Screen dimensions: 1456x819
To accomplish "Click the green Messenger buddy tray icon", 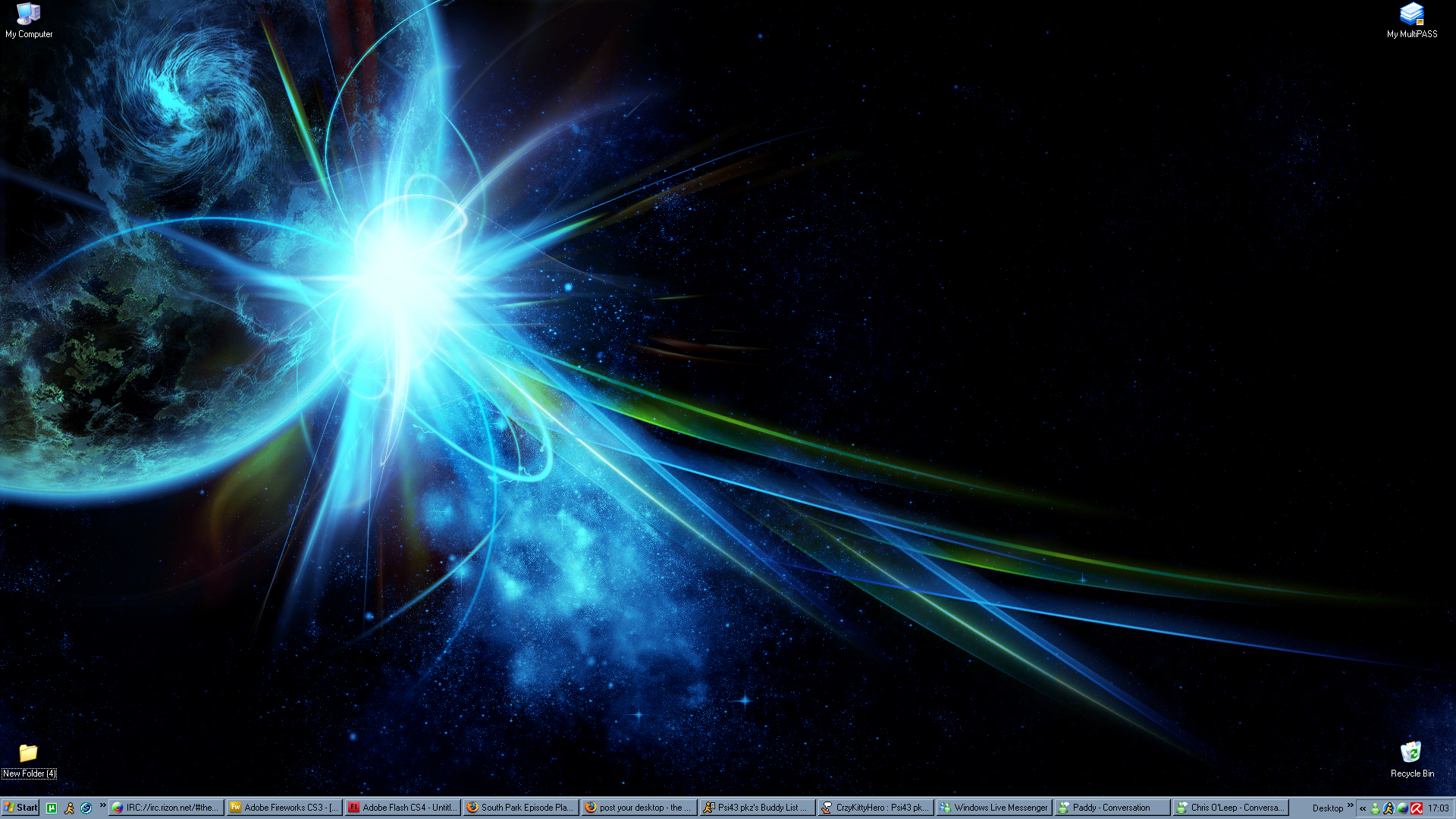I will (x=1375, y=808).
